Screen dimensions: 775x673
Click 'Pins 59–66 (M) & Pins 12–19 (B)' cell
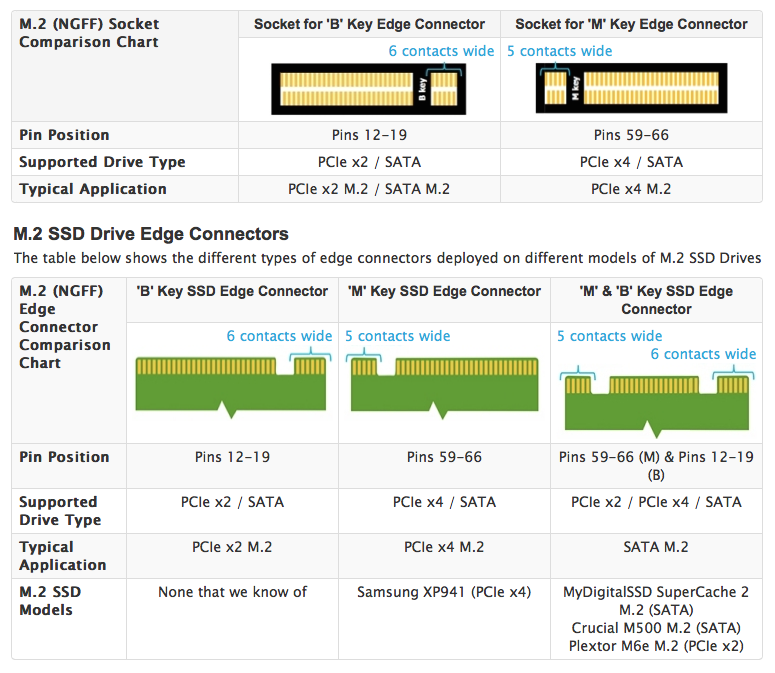click(656, 466)
